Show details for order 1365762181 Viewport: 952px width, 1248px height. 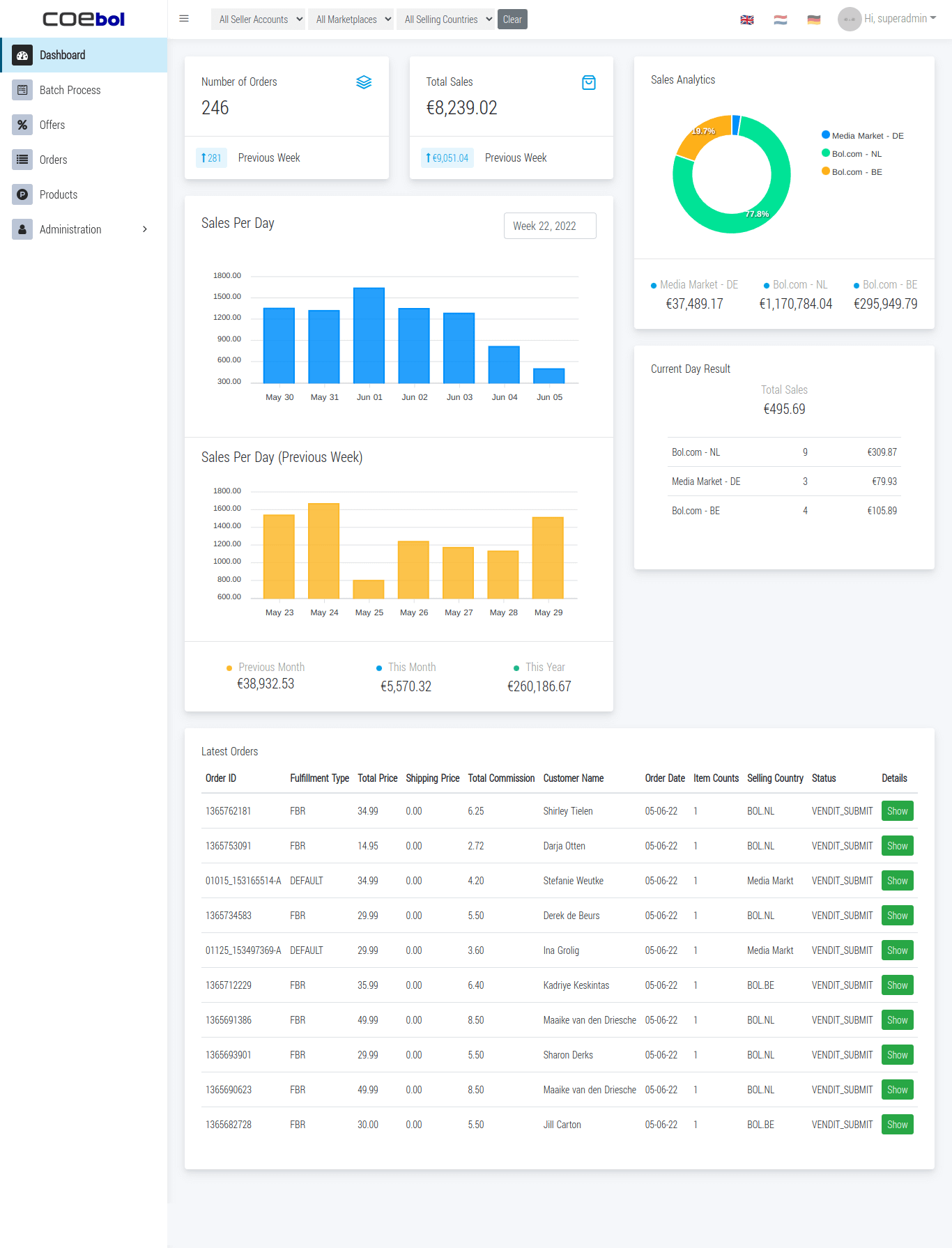tap(898, 811)
